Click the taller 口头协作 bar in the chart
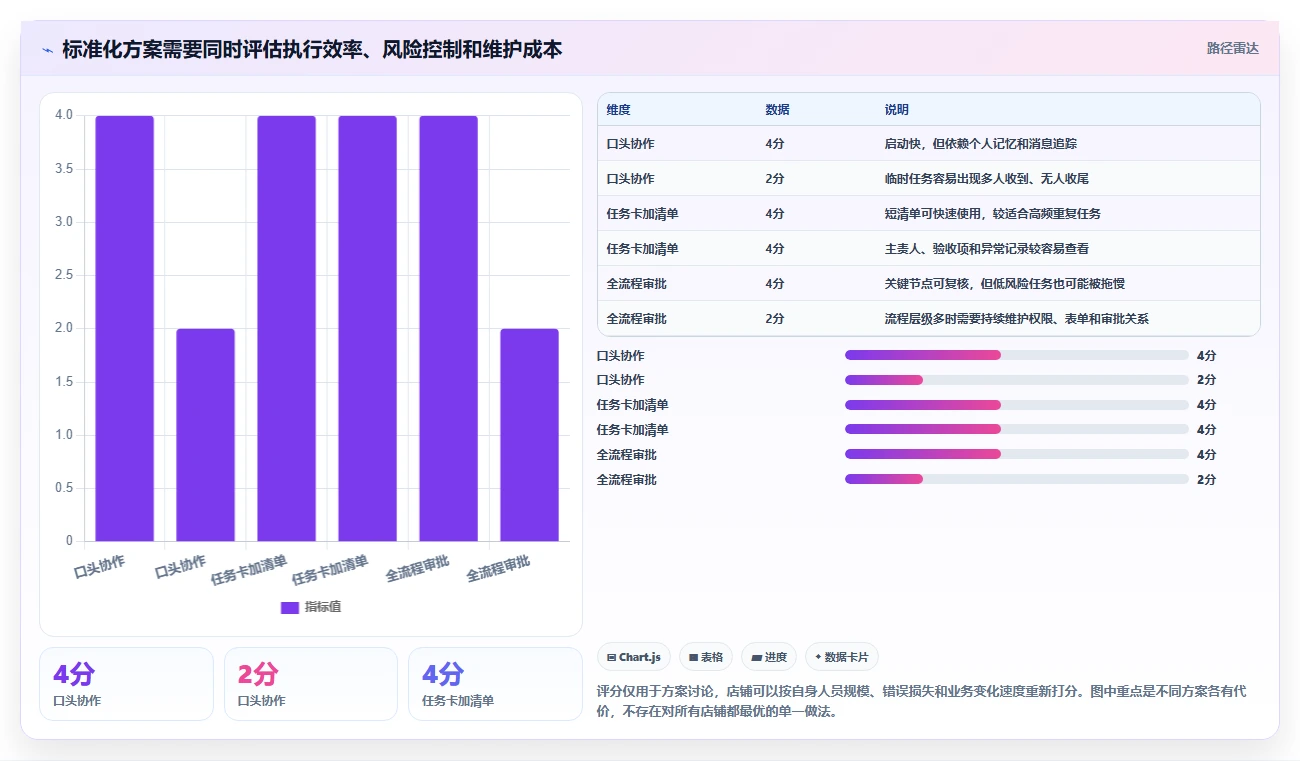The width and height of the screenshot is (1300, 761). pos(125,328)
